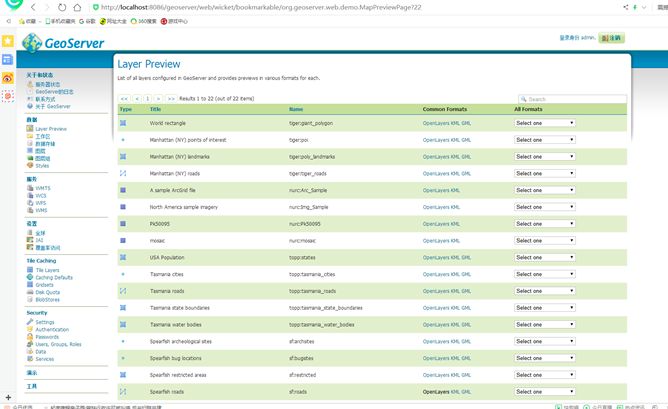Viewport: 668px width, 409px height.
Task: Open KML link for Tasmania state boundaries
Action: coord(455,308)
